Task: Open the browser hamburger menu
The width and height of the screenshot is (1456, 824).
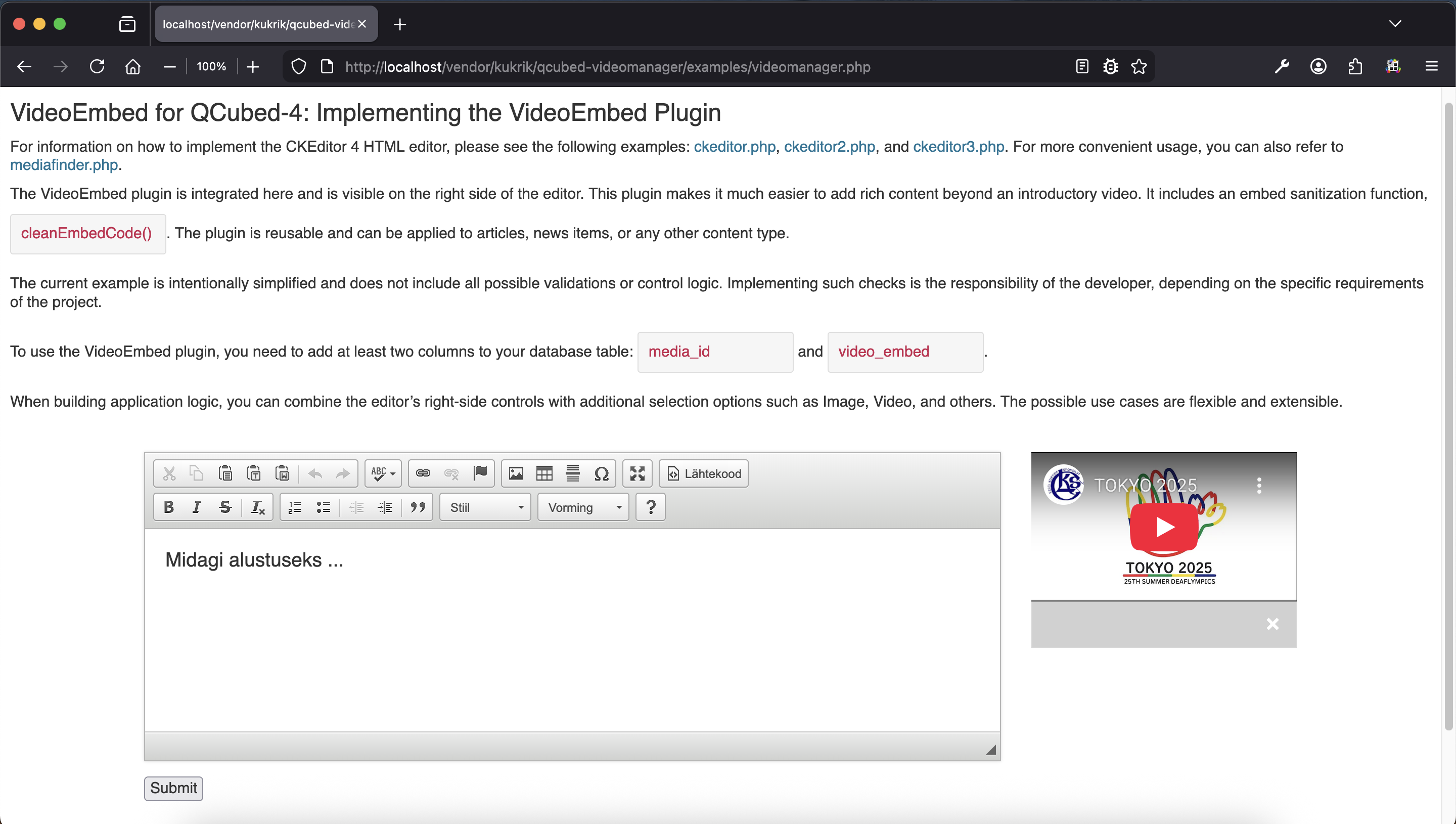Action: pos(1431,66)
